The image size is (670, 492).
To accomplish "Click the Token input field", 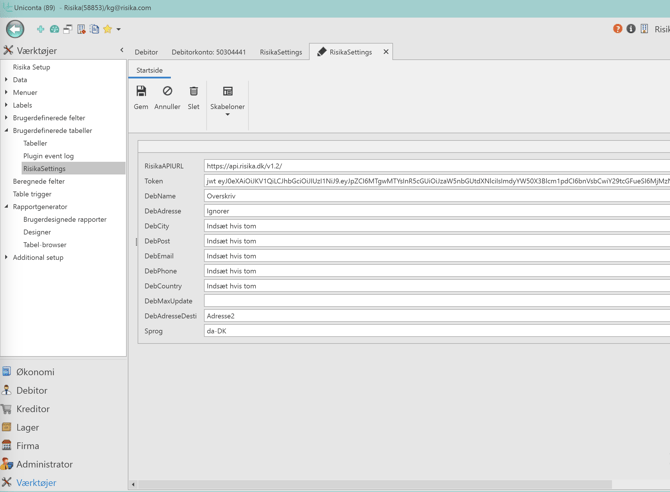I will coord(437,181).
